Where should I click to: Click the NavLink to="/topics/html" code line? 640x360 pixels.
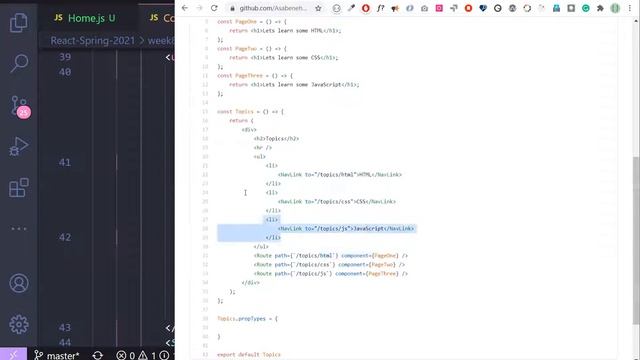pos(340,175)
